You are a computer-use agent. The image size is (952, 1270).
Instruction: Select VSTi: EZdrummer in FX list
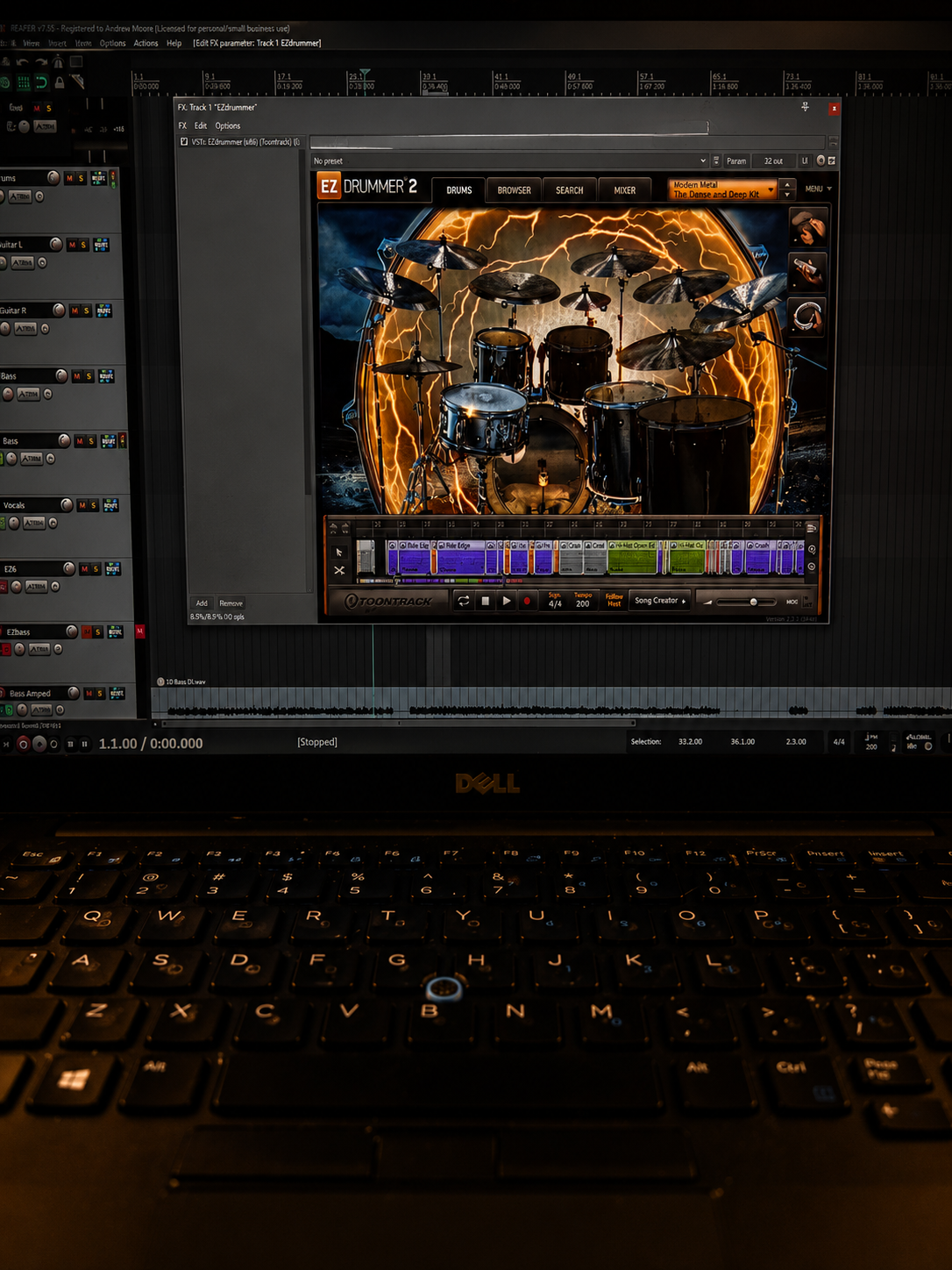245,142
